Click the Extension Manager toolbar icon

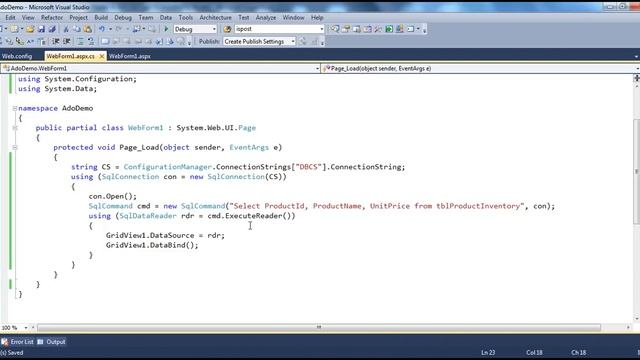point(400,29)
